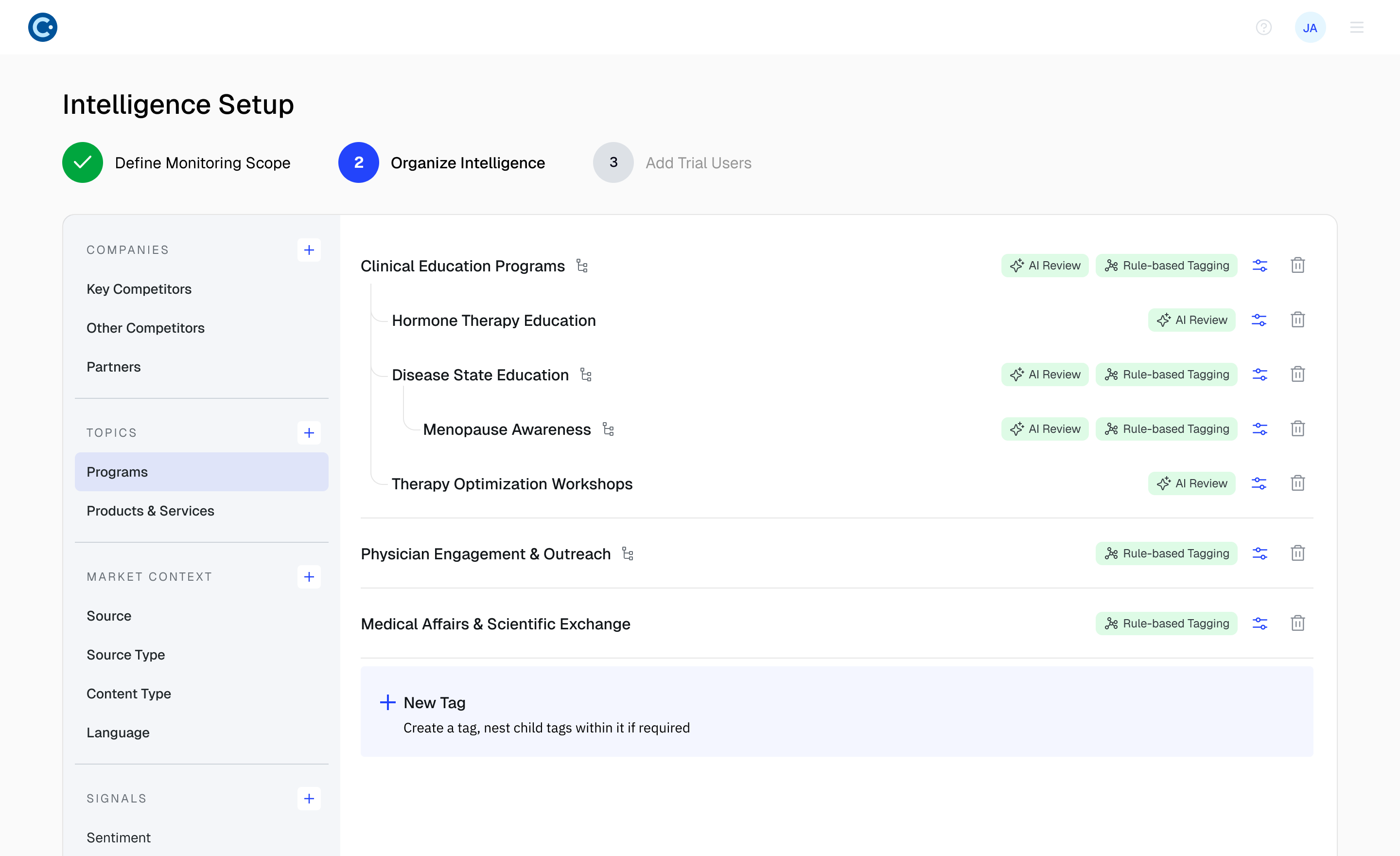Open settings for Clinical Education Programs
1400x856 pixels.
[x=1260, y=266]
